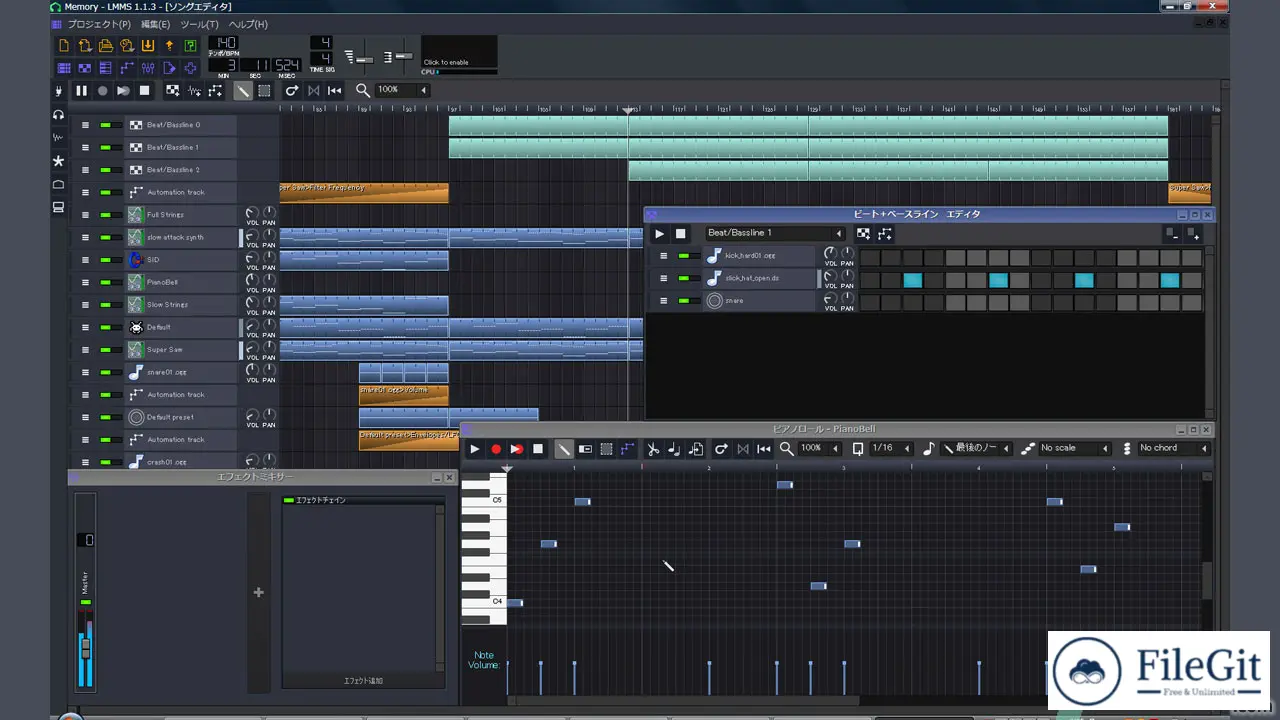Mute kick_hard01.ogg in Beat+Bassline Editor
Viewport: 1280px width, 720px height.
point(684,256)
